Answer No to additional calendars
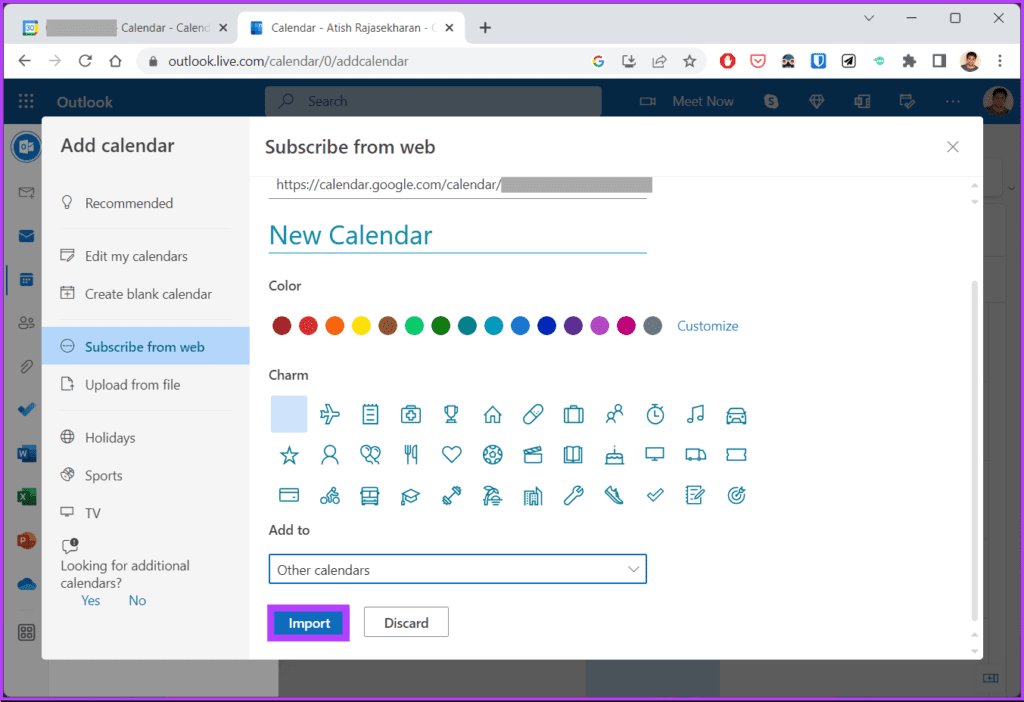Viewport: 1024px width, 702px height. pyautogui.click(x=137, y=601)
